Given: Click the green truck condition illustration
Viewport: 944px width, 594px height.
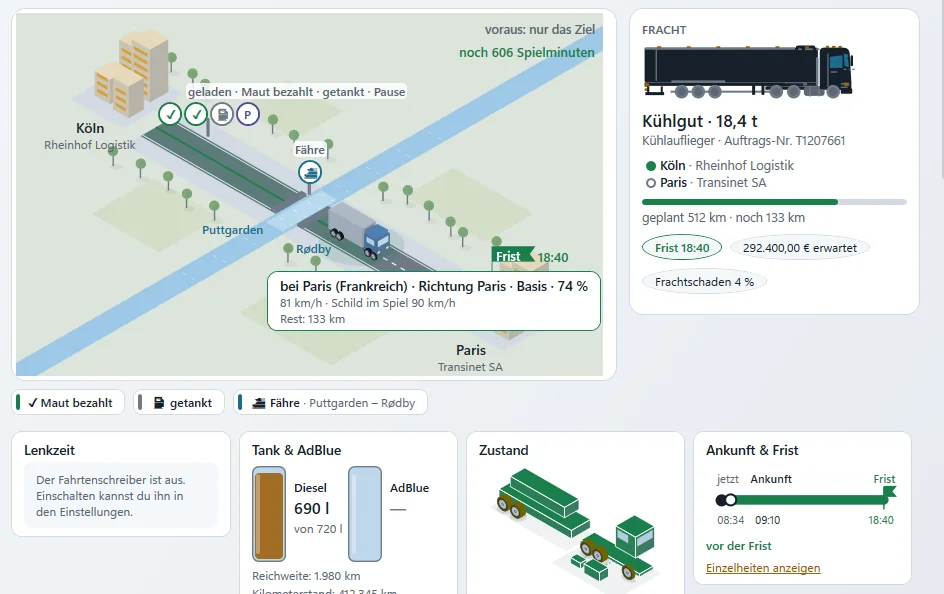Looking at the screenshot, I should pyautogui.click(x=577, y=524).
